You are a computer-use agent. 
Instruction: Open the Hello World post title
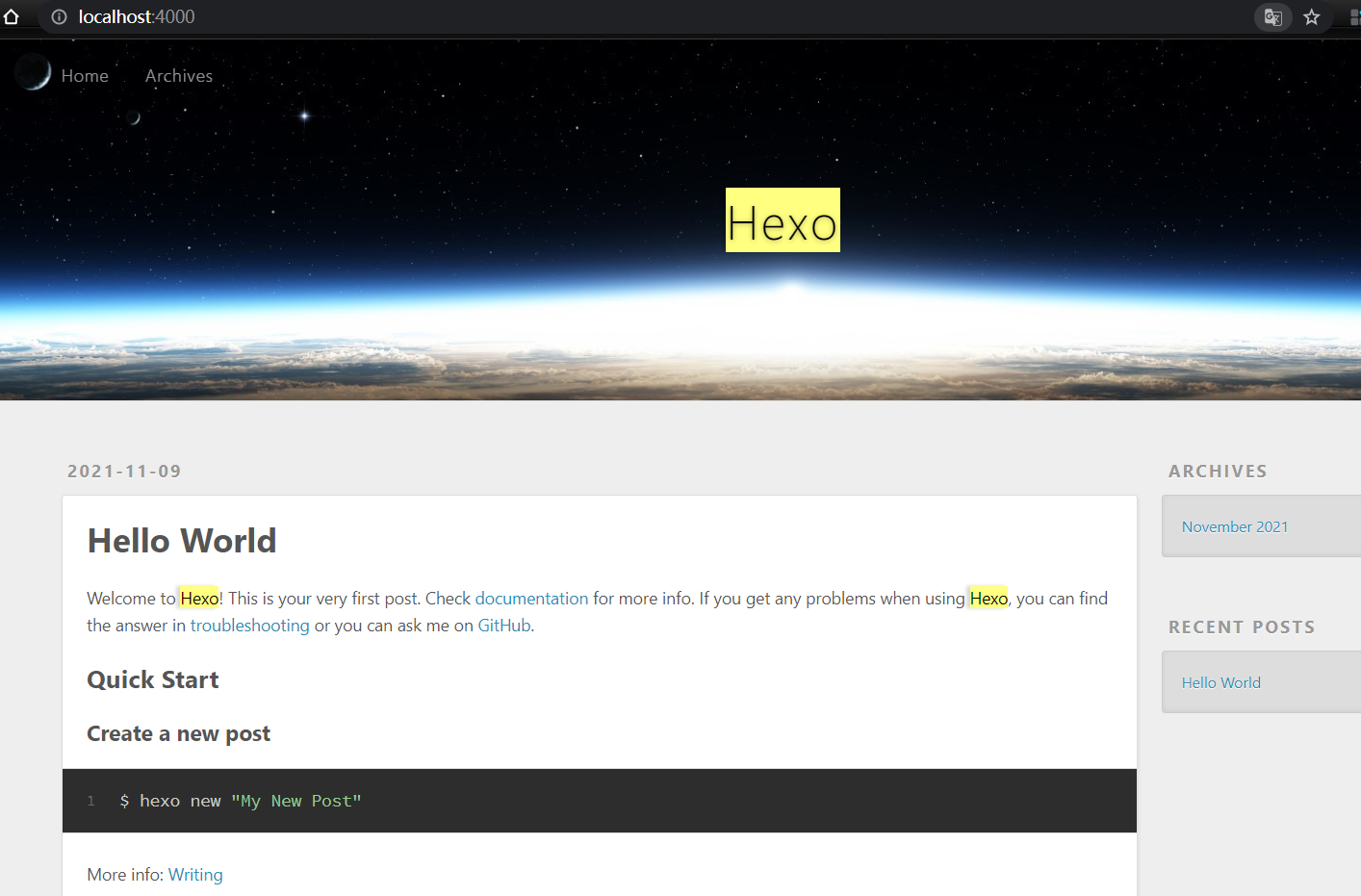coord(182,541)
